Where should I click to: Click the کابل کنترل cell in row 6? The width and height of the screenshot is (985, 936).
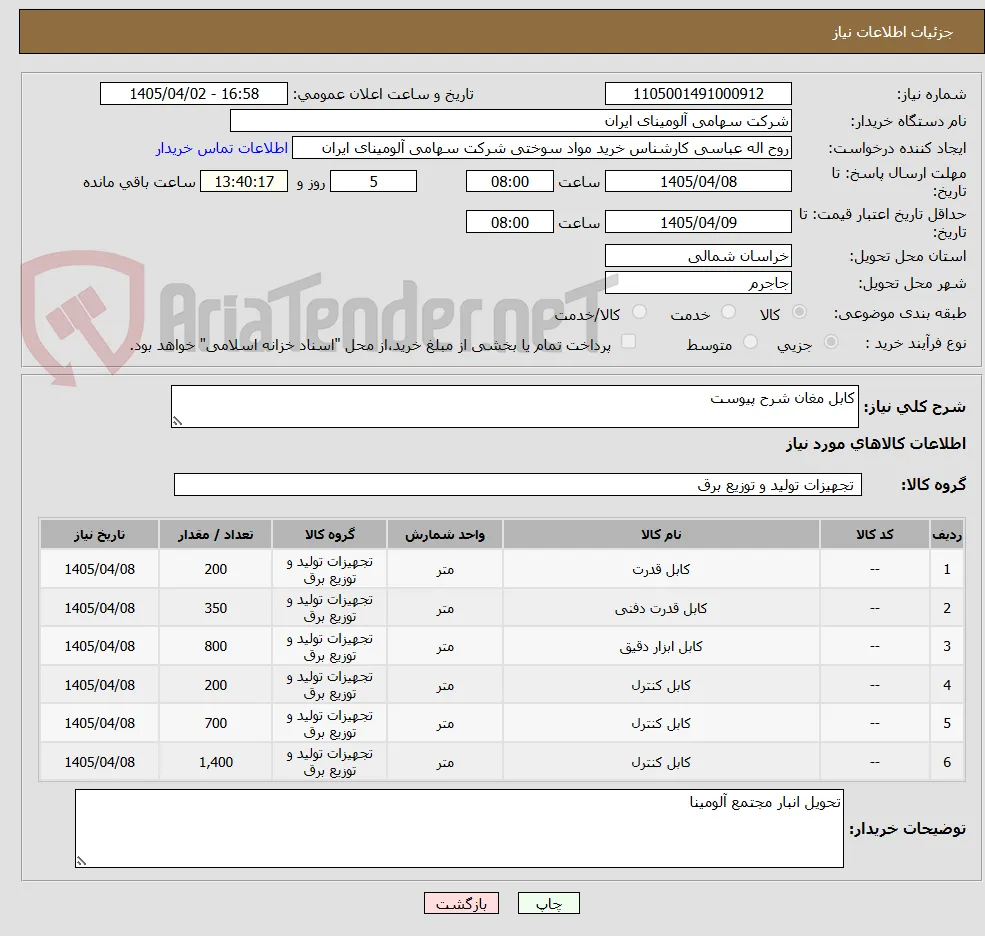pyautogui.click(x=661, y=762)
